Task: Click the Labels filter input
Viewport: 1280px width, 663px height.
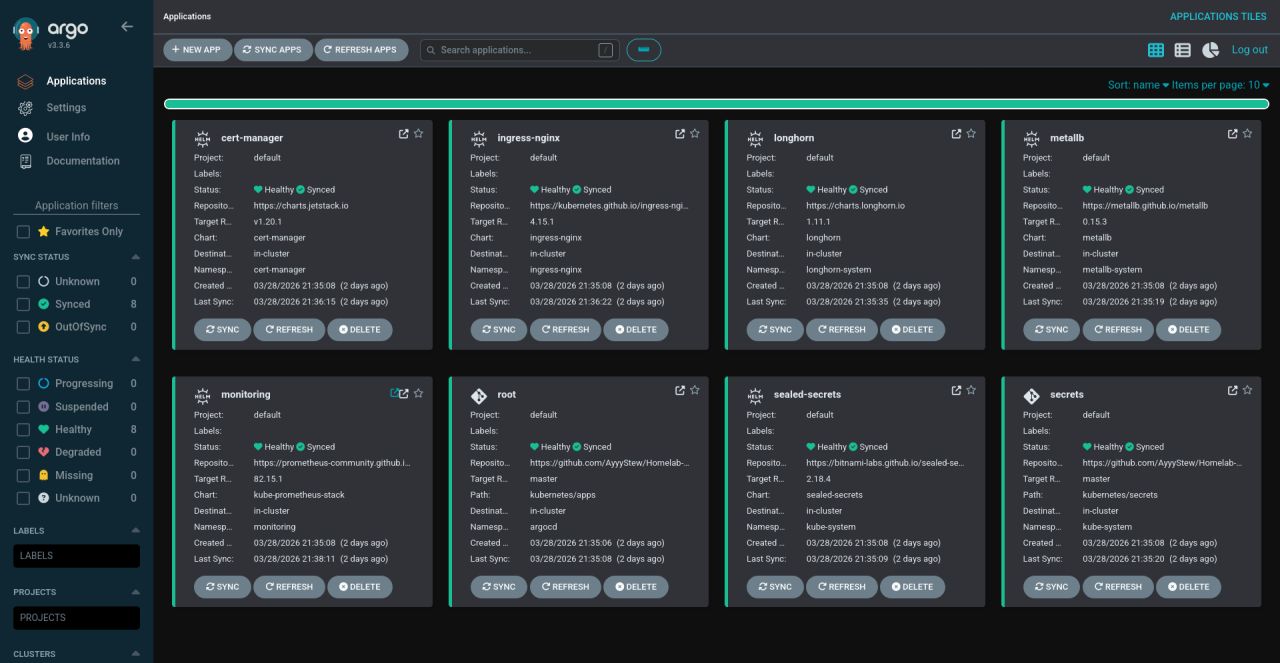Action: (x=77, y=555)
